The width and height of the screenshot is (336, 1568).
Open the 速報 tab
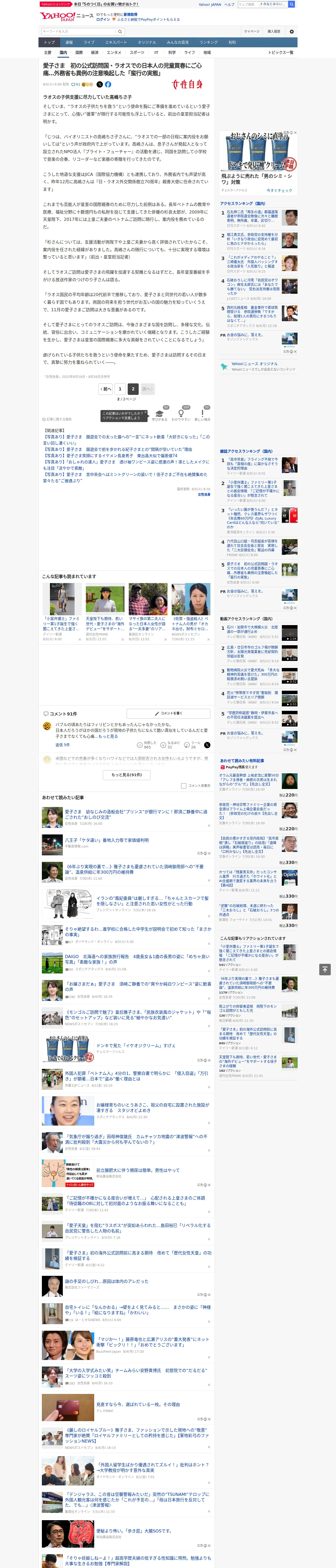69,43
